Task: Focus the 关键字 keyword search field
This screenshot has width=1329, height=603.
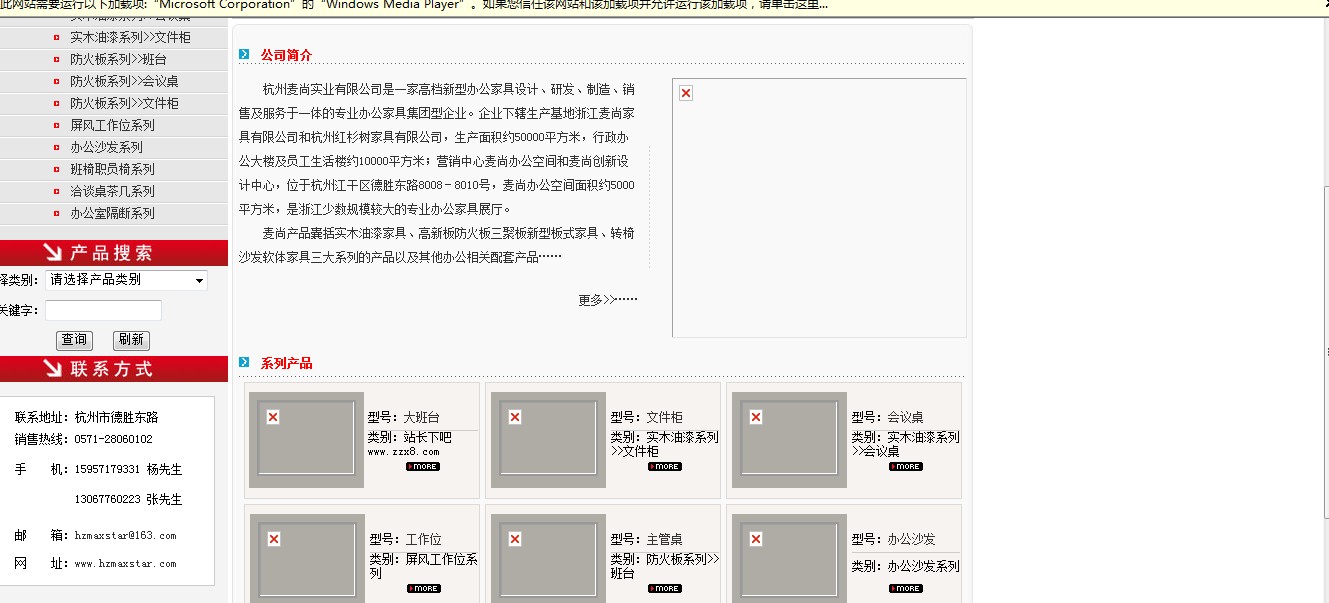Action: [x=103, y=310]
